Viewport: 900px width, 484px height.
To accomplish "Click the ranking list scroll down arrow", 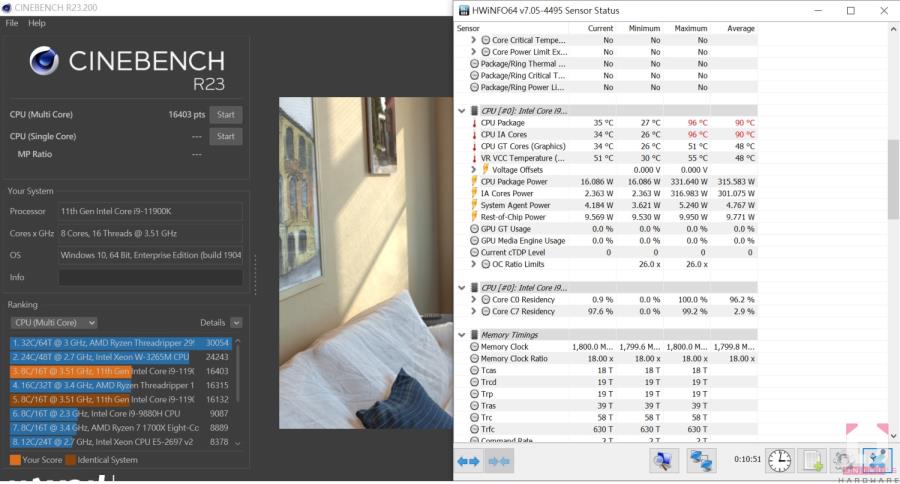I will (x=238, y=443).
